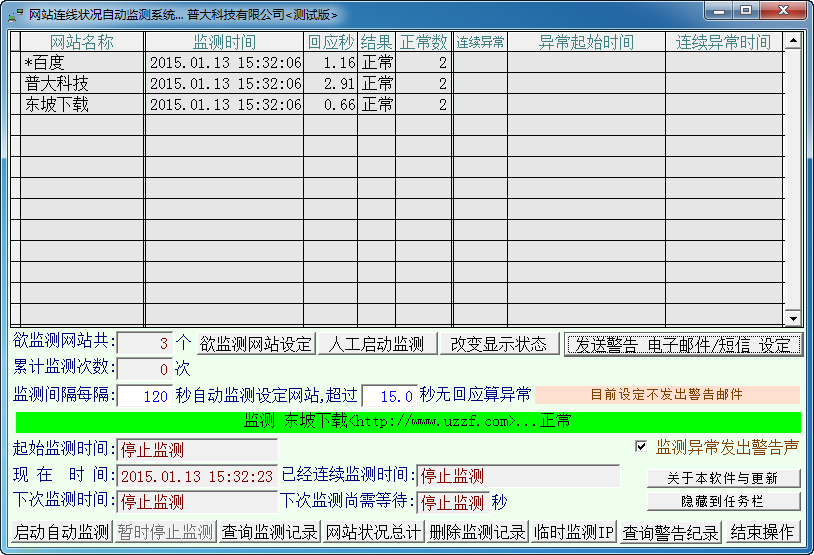Click the 结果 column header
Viewport: 814px width, 555px height.
pos(377,42)
